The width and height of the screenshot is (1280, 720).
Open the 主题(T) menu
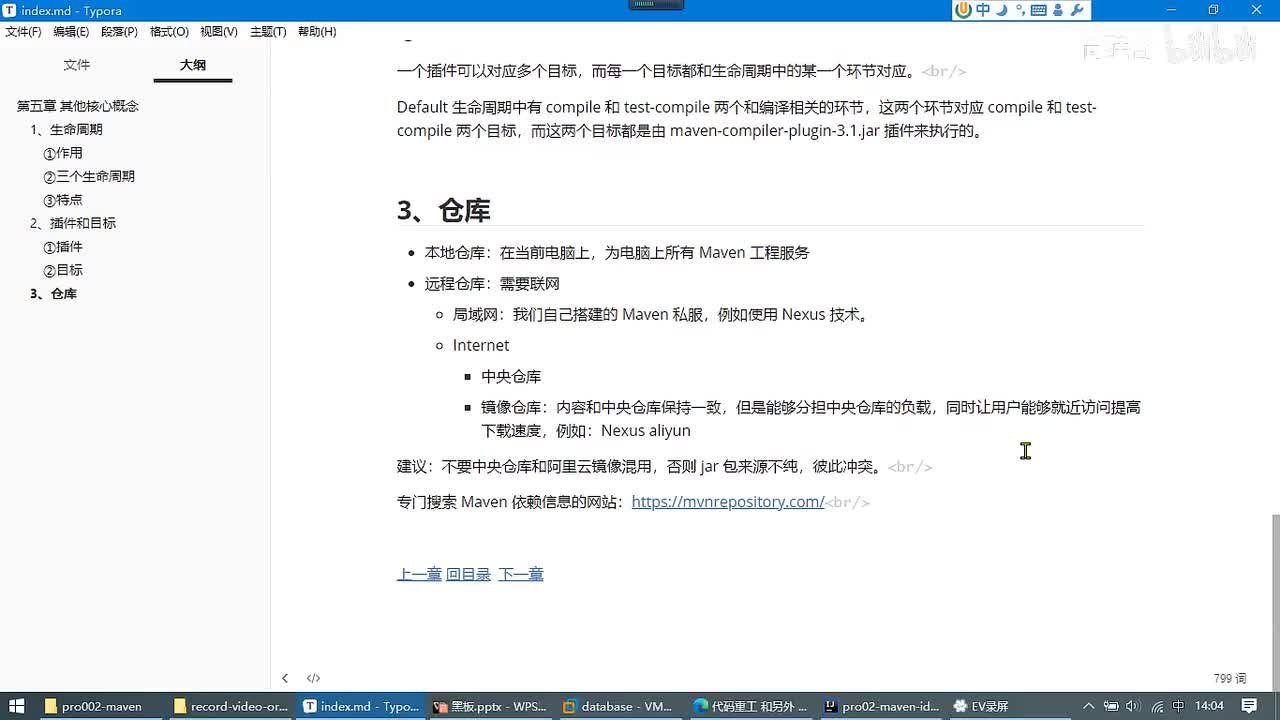pos(268,32)
